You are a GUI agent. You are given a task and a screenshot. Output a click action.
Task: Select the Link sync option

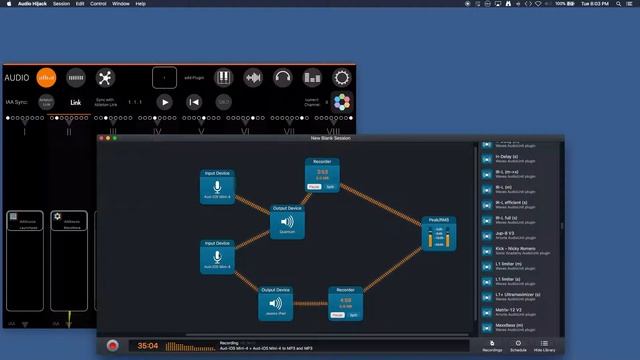click(x=76, y=102)
